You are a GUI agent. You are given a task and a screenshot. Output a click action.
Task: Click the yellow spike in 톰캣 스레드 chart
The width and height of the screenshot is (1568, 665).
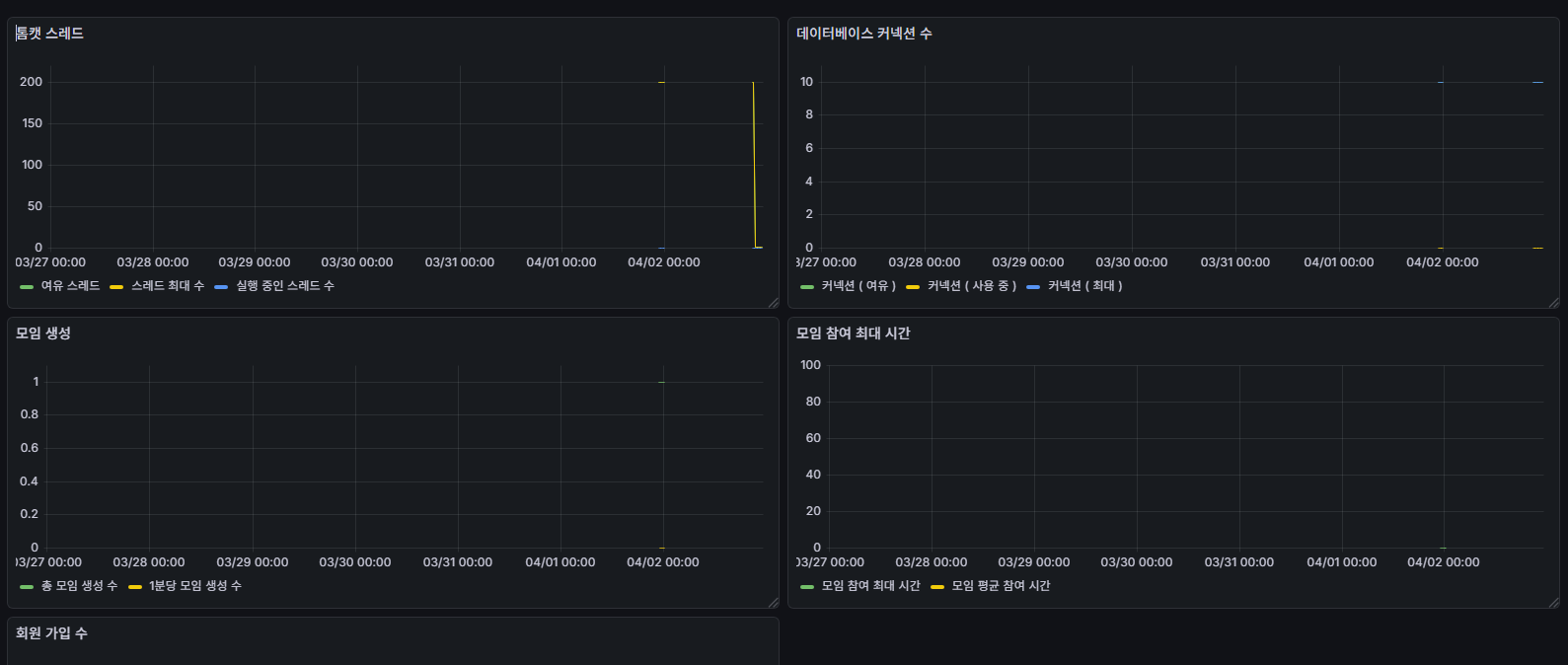[754, 165]
